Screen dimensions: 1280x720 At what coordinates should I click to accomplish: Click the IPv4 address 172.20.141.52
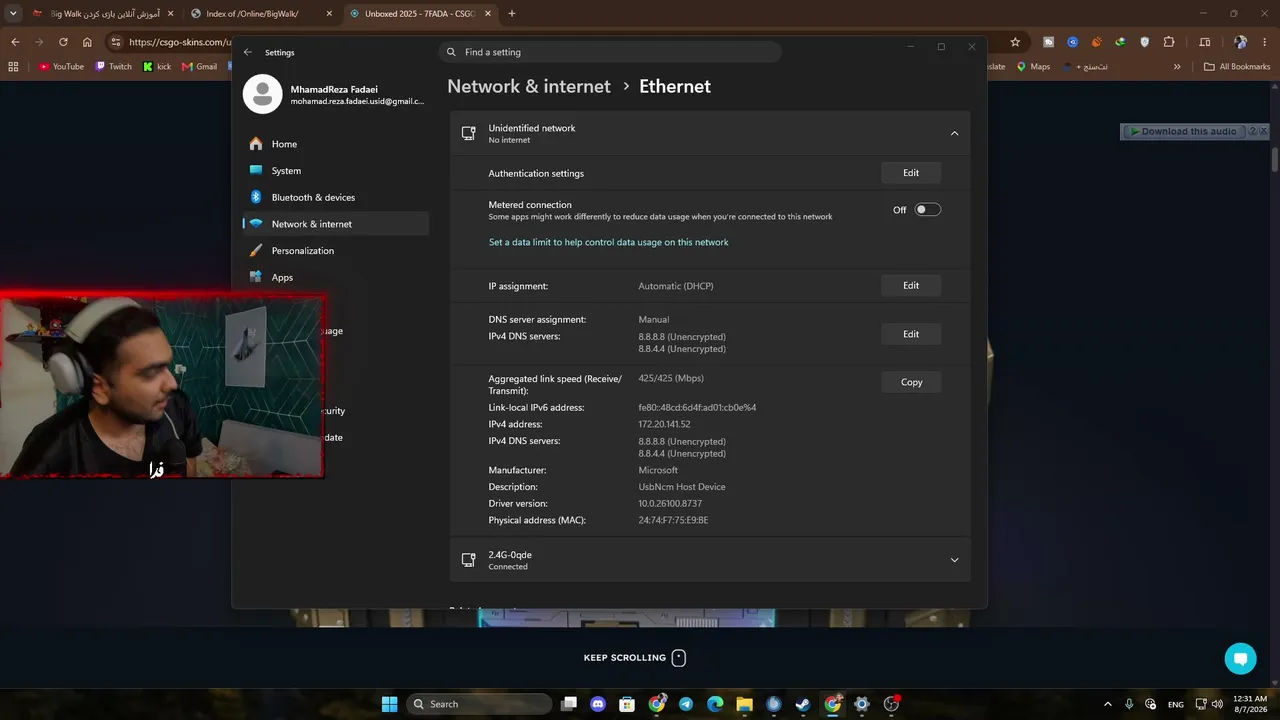pyautogui.click(x=664, y=425)
